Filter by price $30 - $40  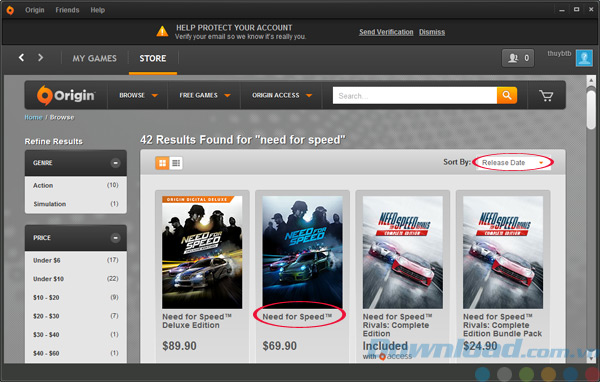[x=76, y=335]
